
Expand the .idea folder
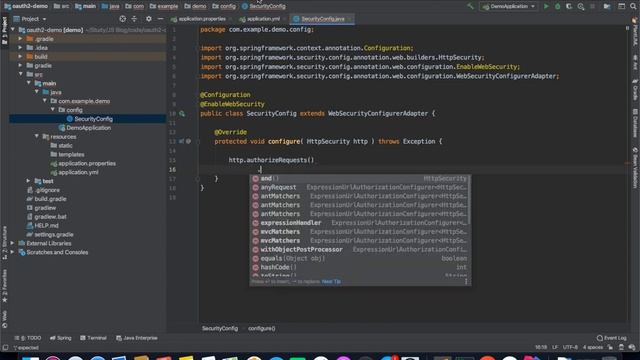(20, 48)
